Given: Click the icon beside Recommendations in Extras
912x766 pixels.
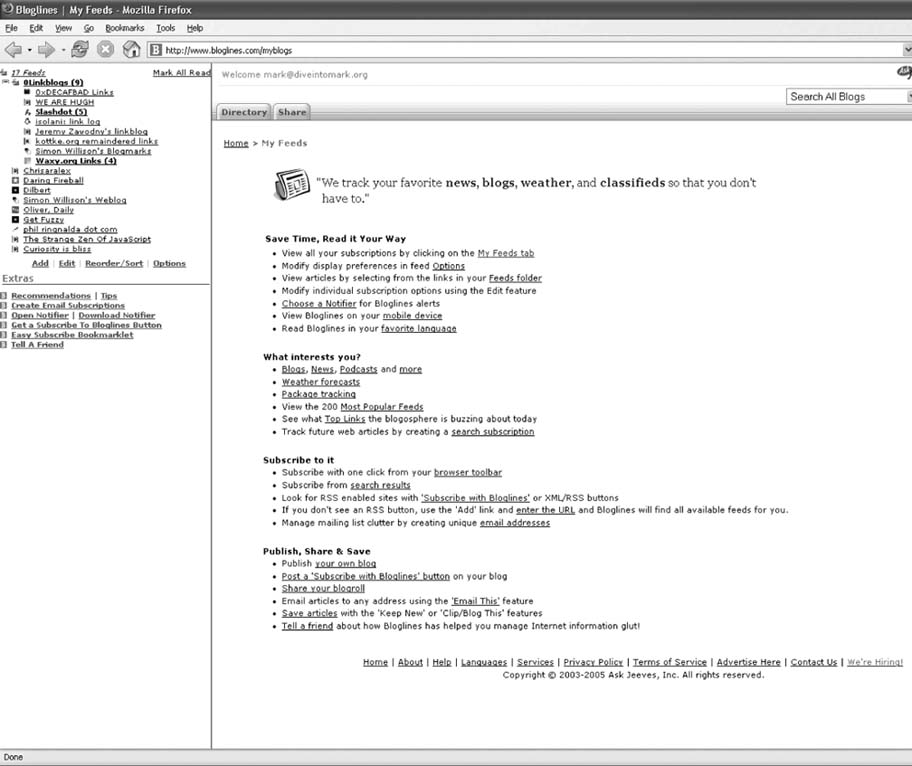Looking at the screenshot, I should [x=3, y=295].
